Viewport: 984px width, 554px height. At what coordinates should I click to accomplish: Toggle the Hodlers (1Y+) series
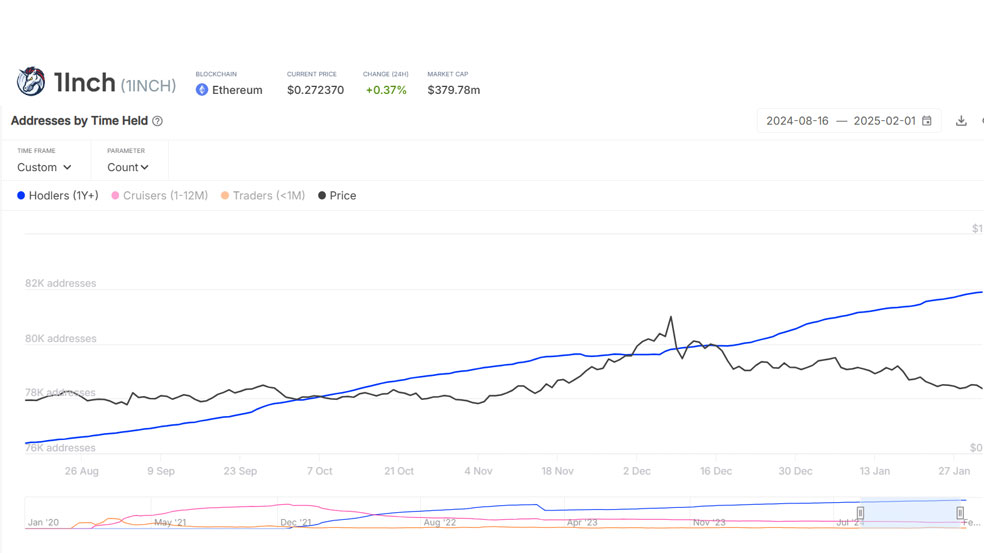click(58, 196)
